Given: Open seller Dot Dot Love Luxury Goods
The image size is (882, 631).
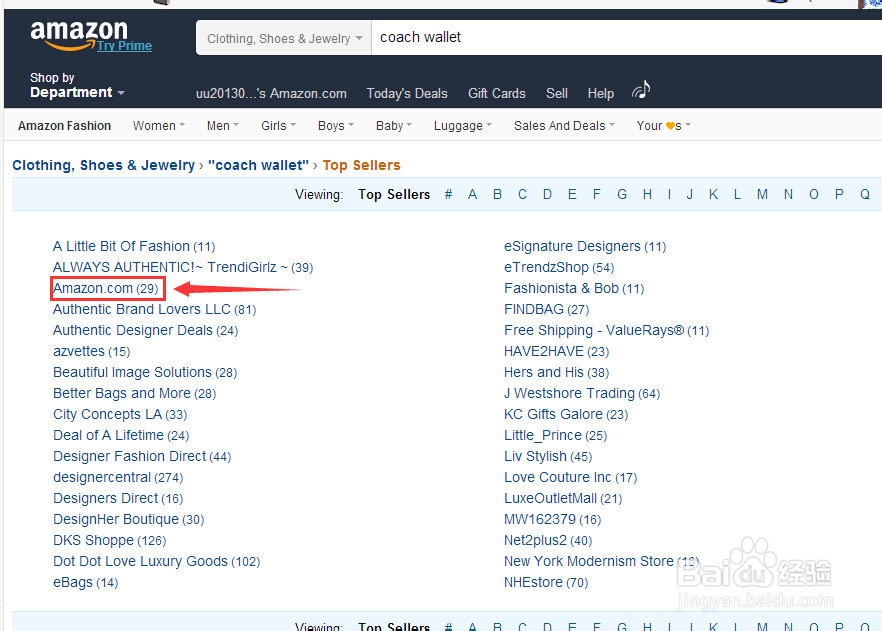Looking at the screenshot, I should click(156, 561).
